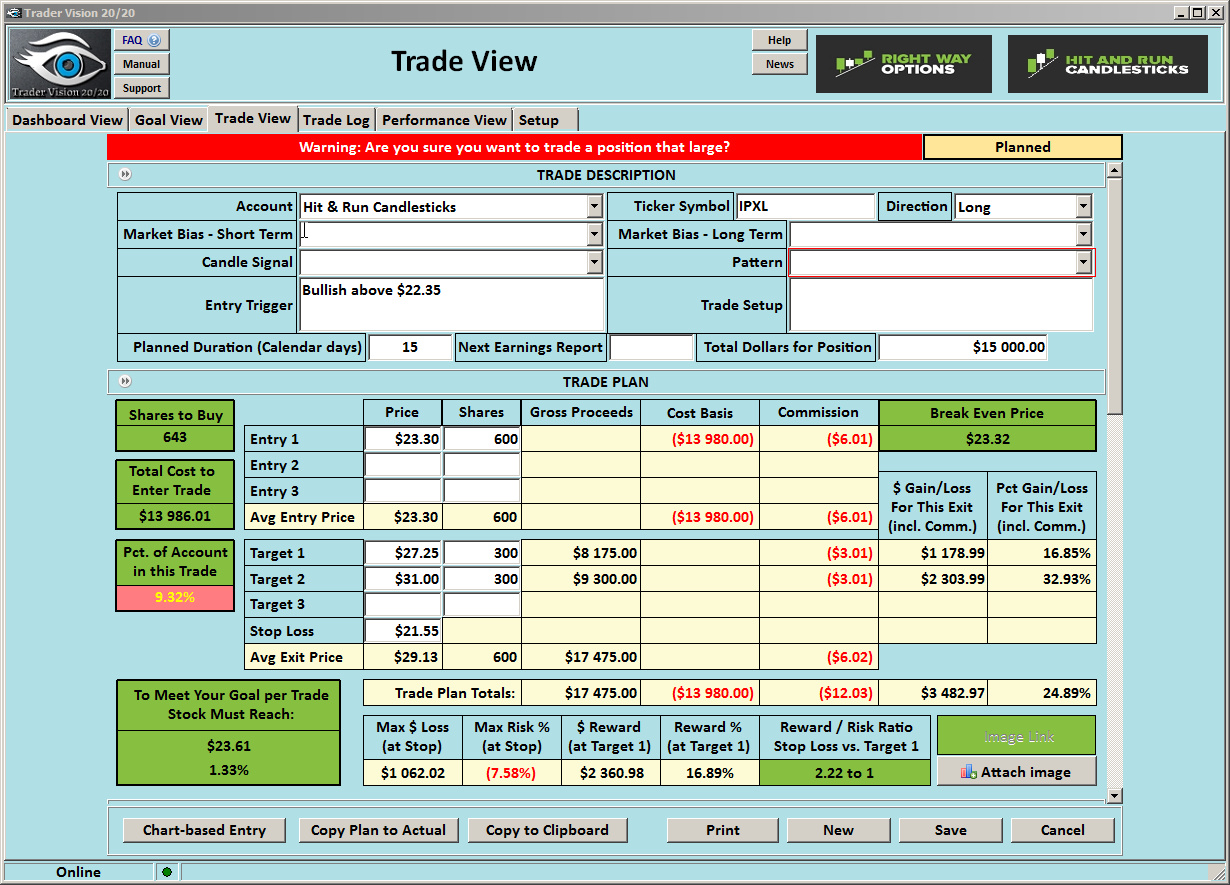The image size is (1230, 885).
Task: Expand the Direction dropdown
Action: click(x=1083, y=207)
